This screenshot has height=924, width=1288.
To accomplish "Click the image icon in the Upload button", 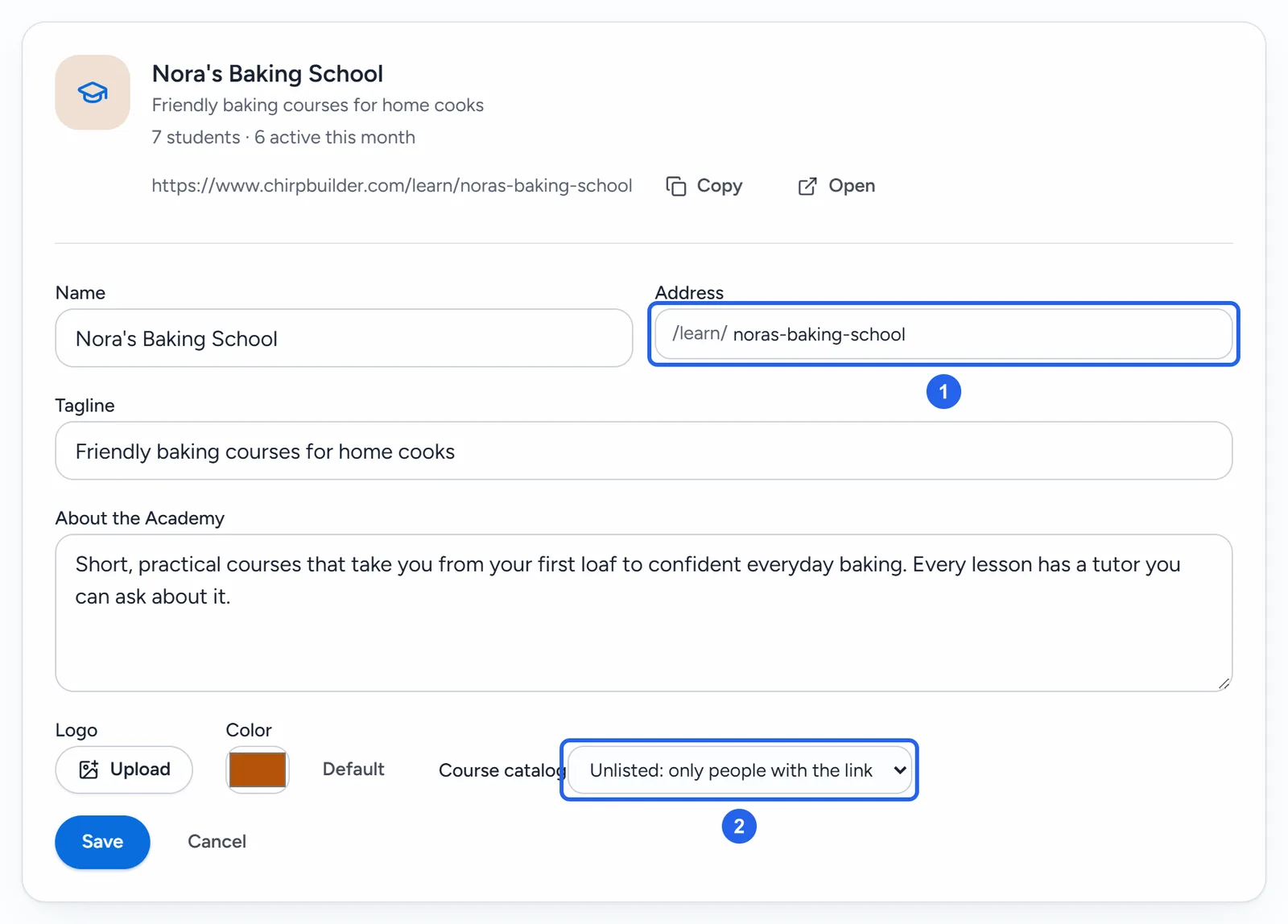I will 89,769.
